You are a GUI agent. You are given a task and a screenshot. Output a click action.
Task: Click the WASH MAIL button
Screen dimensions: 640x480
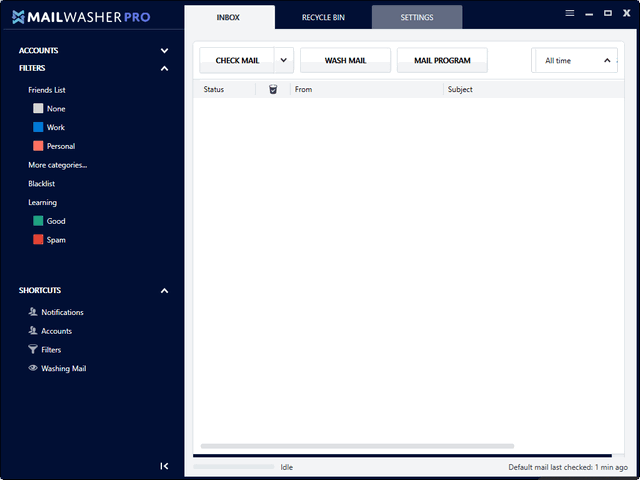click(345, 60)
